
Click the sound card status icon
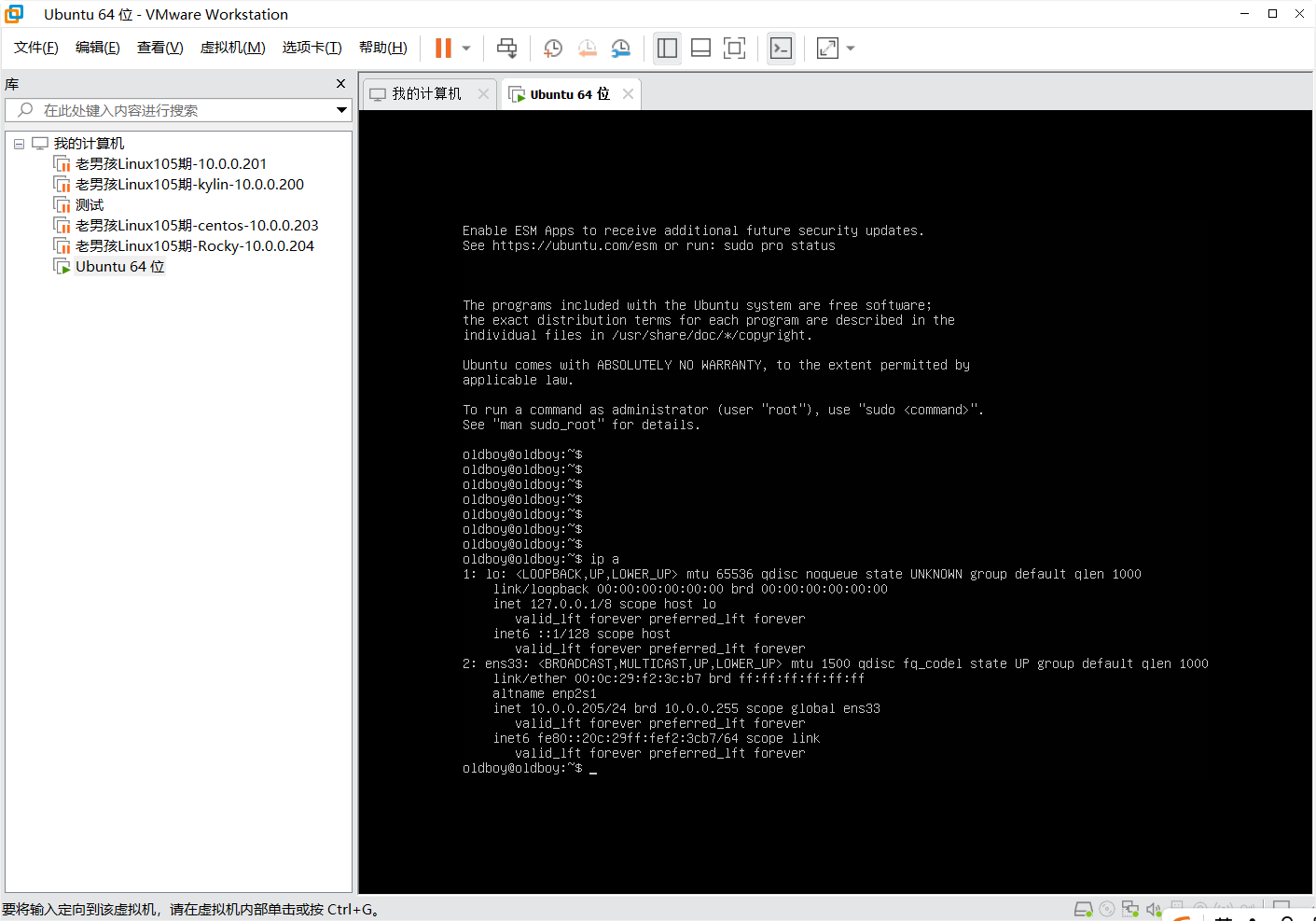click(x=1154, y=909)
